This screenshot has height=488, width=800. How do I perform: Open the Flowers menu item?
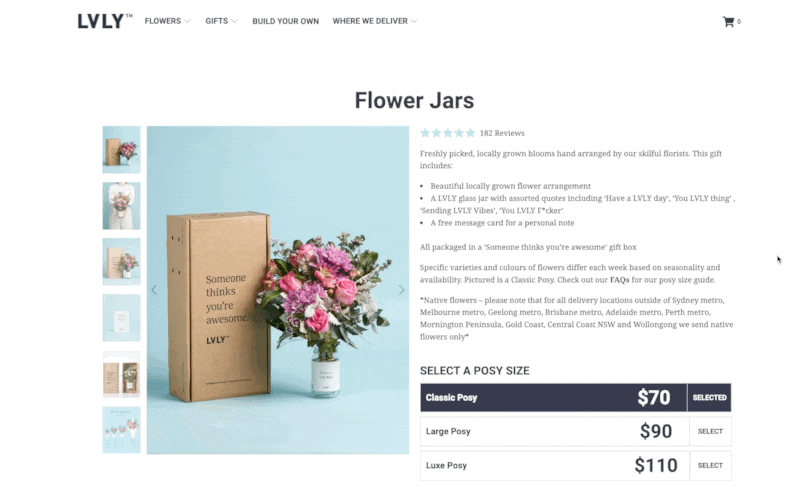click(x=163, y=21)
